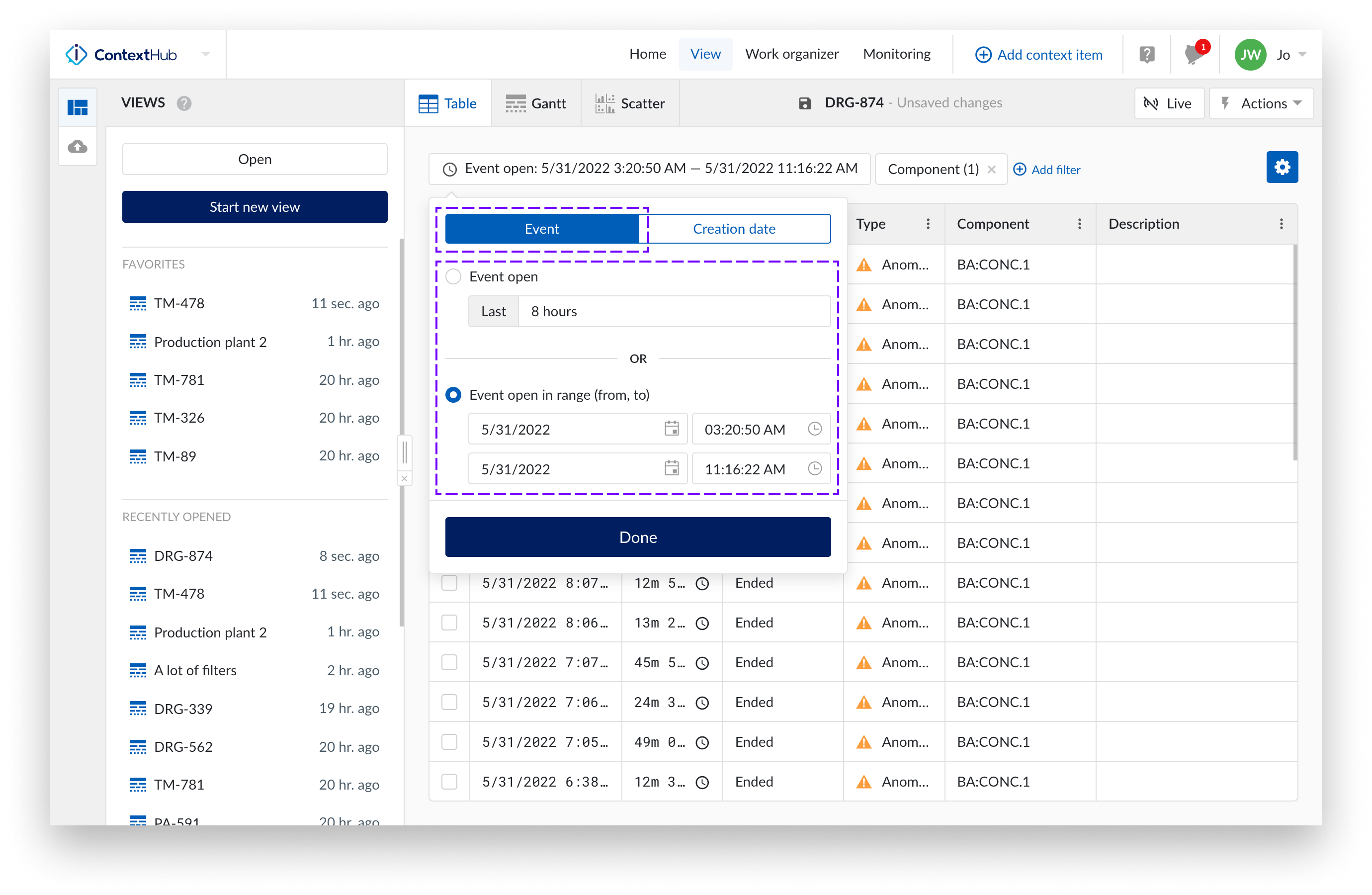Open the cloud upload sidebar icon
This screenshot has height=895, width=1372.
(x=77, y=147)
